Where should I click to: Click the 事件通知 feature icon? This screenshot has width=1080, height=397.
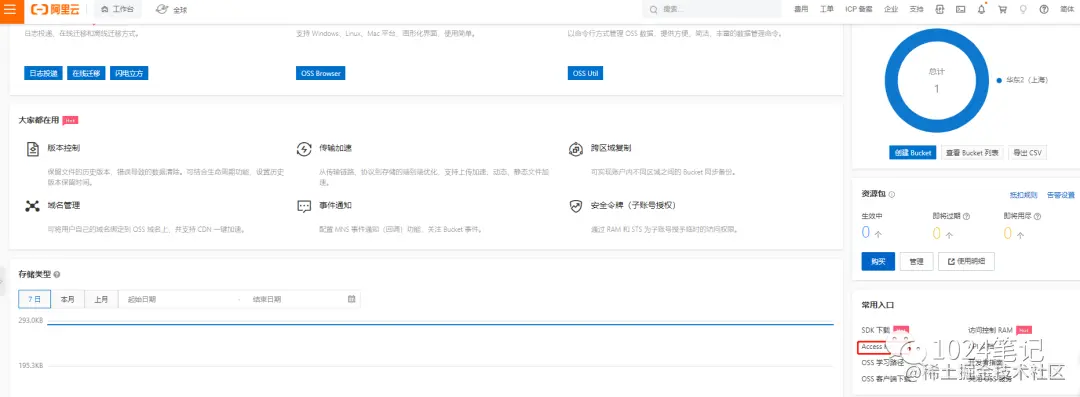point(304,206)
